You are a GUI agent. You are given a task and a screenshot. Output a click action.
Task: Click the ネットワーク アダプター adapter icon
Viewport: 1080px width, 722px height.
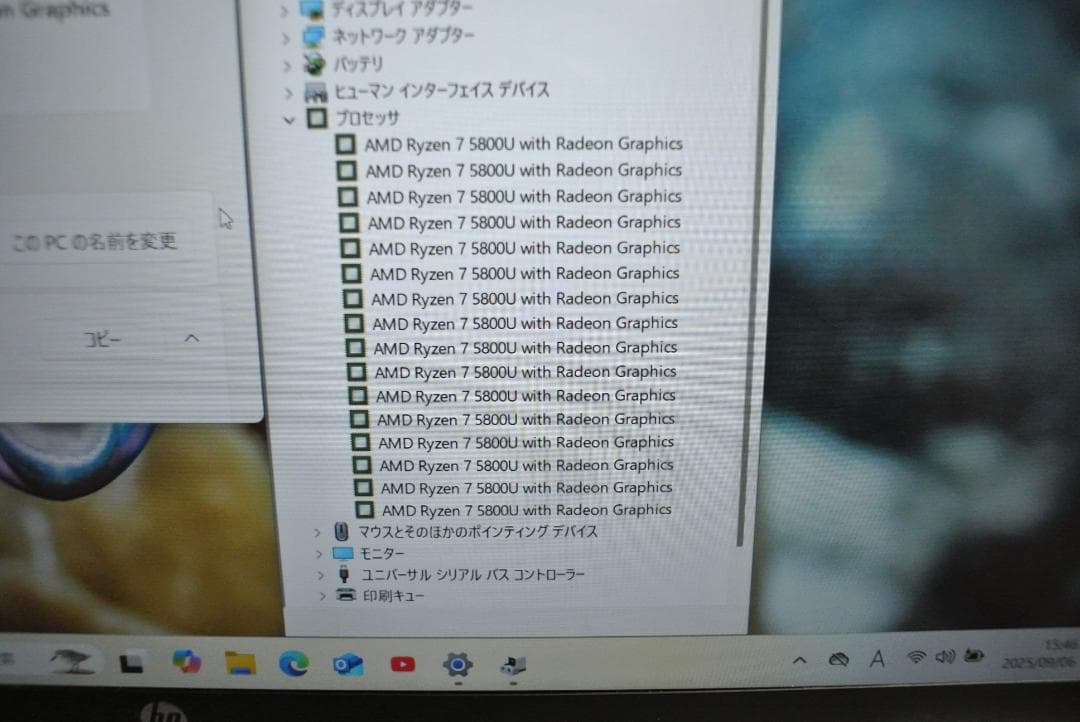[313, 36]
